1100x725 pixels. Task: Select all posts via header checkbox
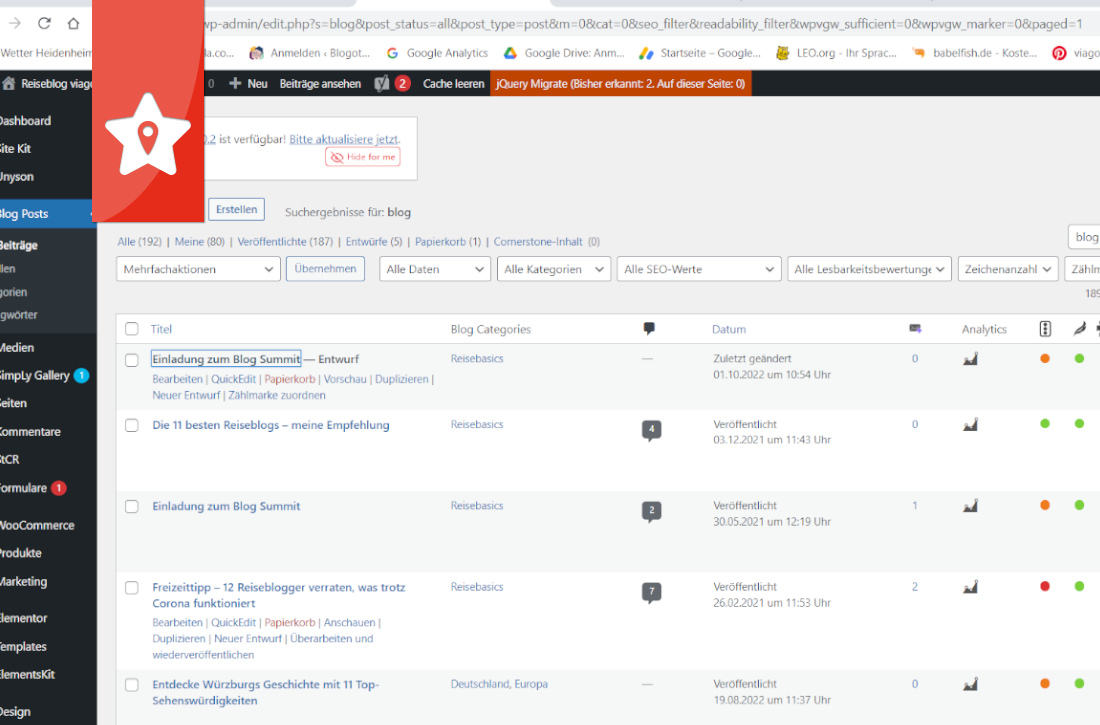131,328
